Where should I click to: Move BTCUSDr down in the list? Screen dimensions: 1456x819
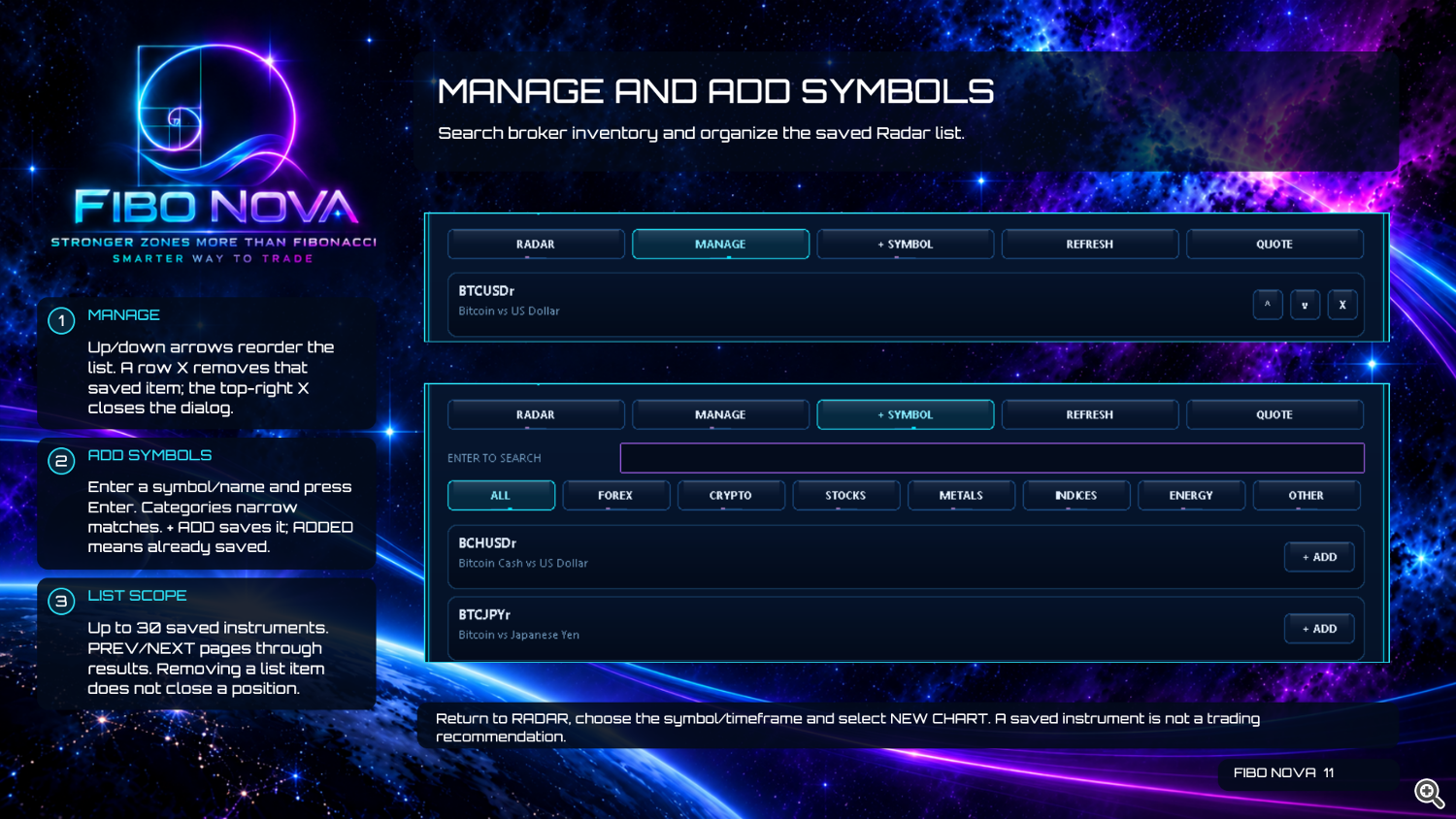[x=1305, y=305]
